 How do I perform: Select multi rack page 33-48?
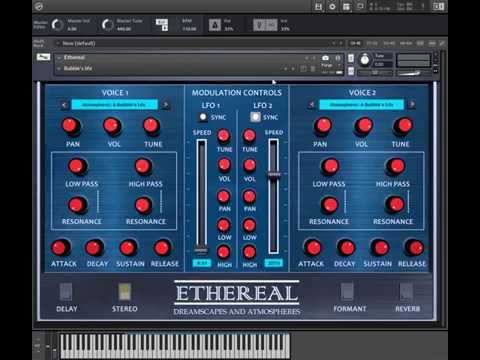(x=389, y=43)
